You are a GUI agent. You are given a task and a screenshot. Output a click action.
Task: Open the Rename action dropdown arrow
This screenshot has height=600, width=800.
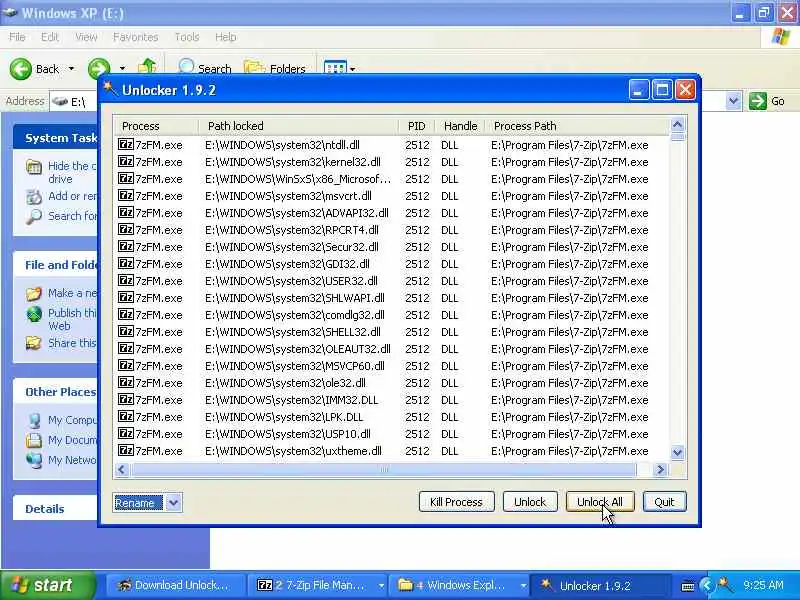173,503
